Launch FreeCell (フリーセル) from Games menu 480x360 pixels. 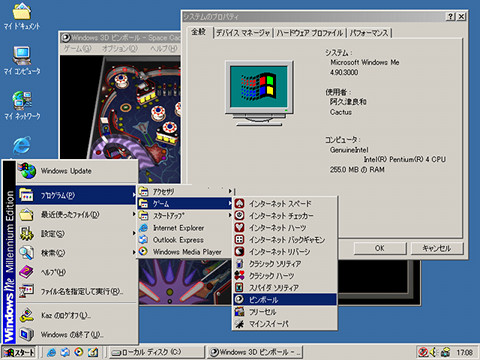pyautogui.click(x=285, y=312)
